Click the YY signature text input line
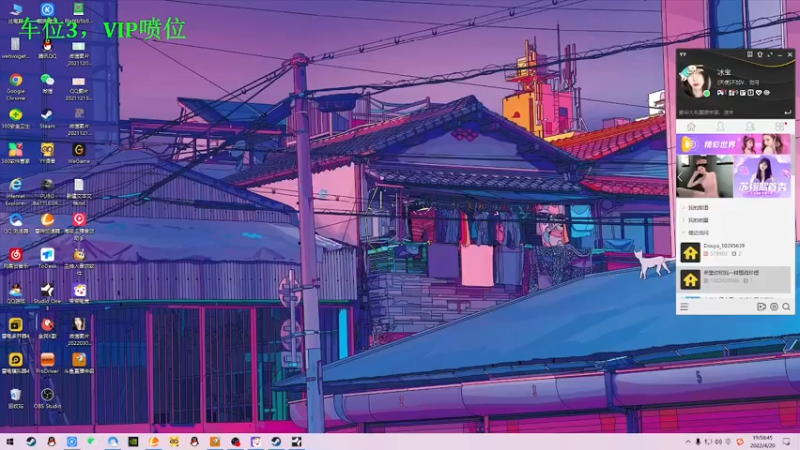This screenshot has width=800, height=450. tap(730, 112)
